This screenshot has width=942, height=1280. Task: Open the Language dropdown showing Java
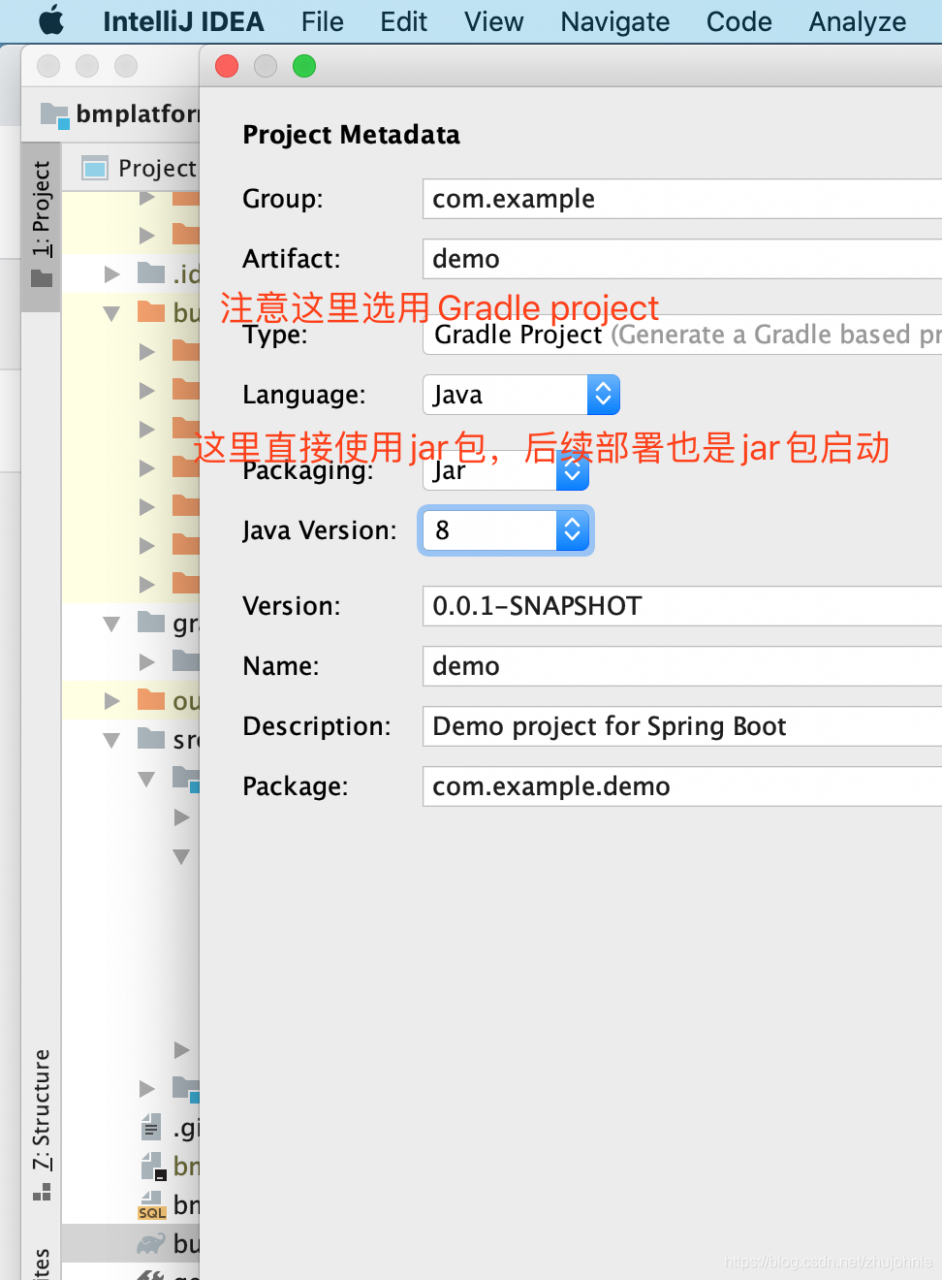(521, 395)
